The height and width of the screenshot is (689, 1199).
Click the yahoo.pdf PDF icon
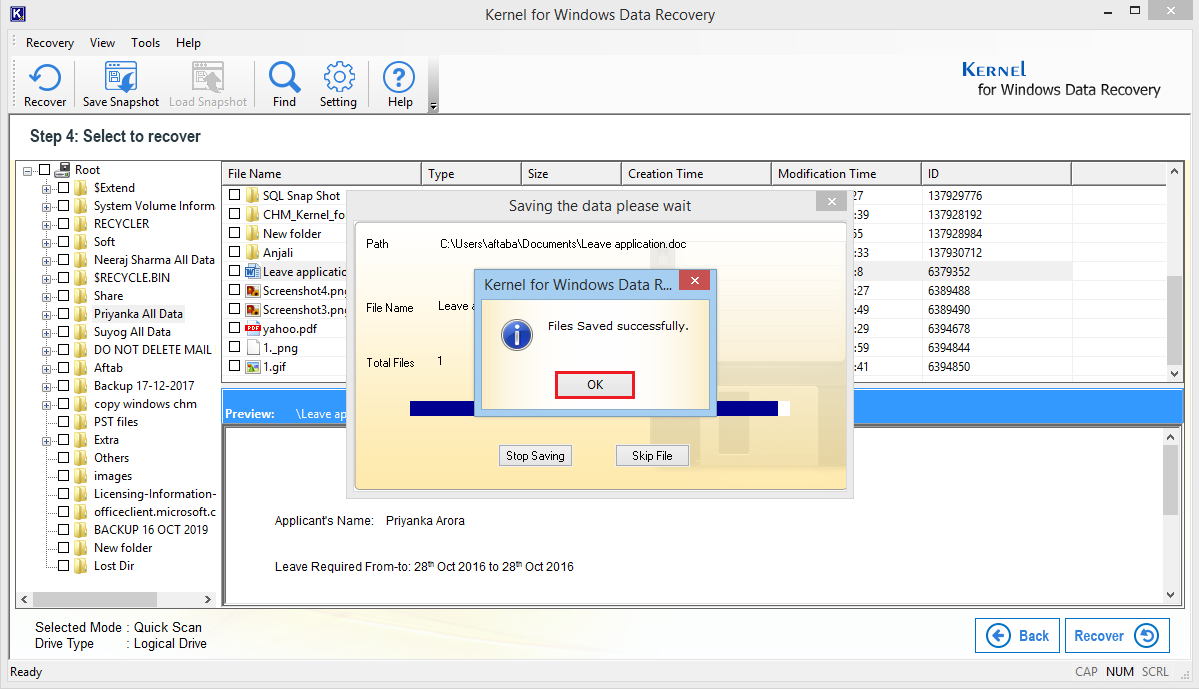coord(252,328)
